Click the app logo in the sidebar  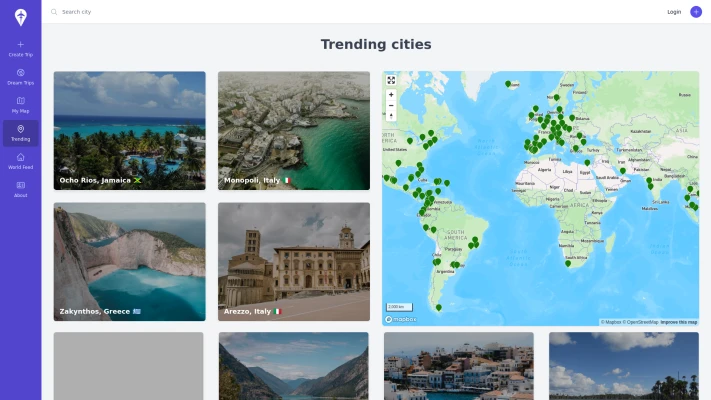20,17
